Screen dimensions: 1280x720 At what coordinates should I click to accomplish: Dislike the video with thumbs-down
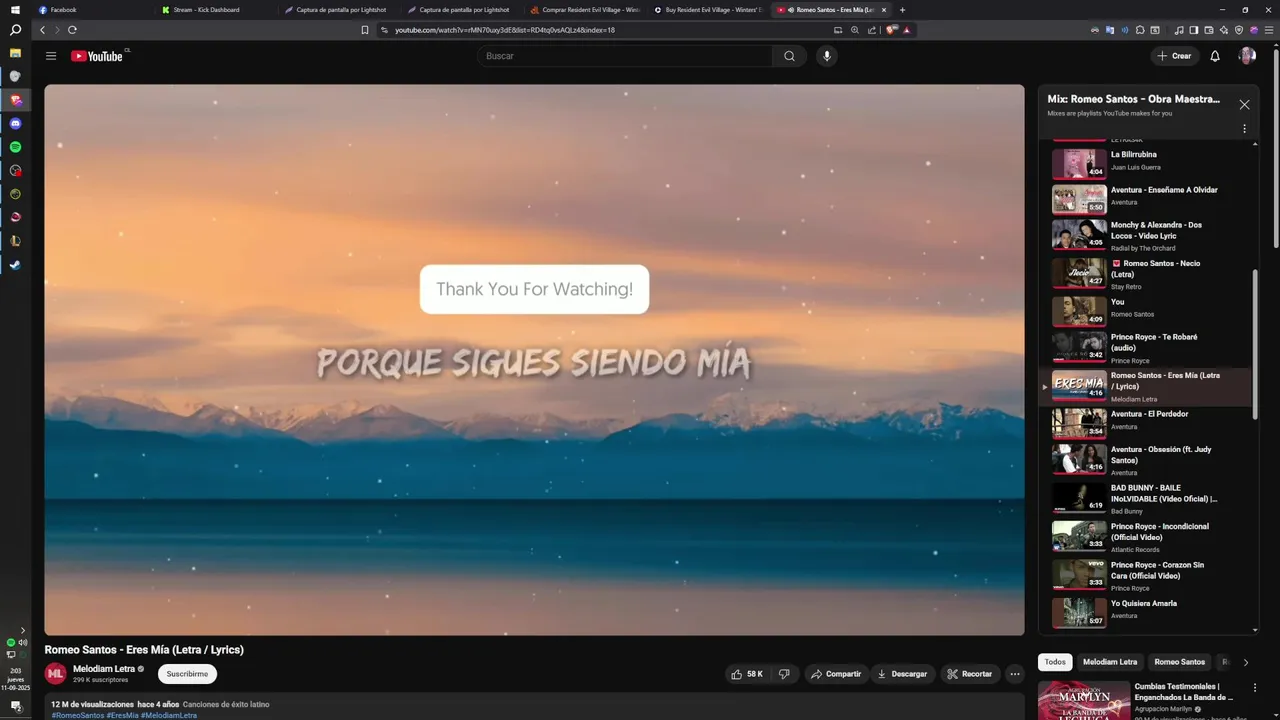click(x=784, y=674)
